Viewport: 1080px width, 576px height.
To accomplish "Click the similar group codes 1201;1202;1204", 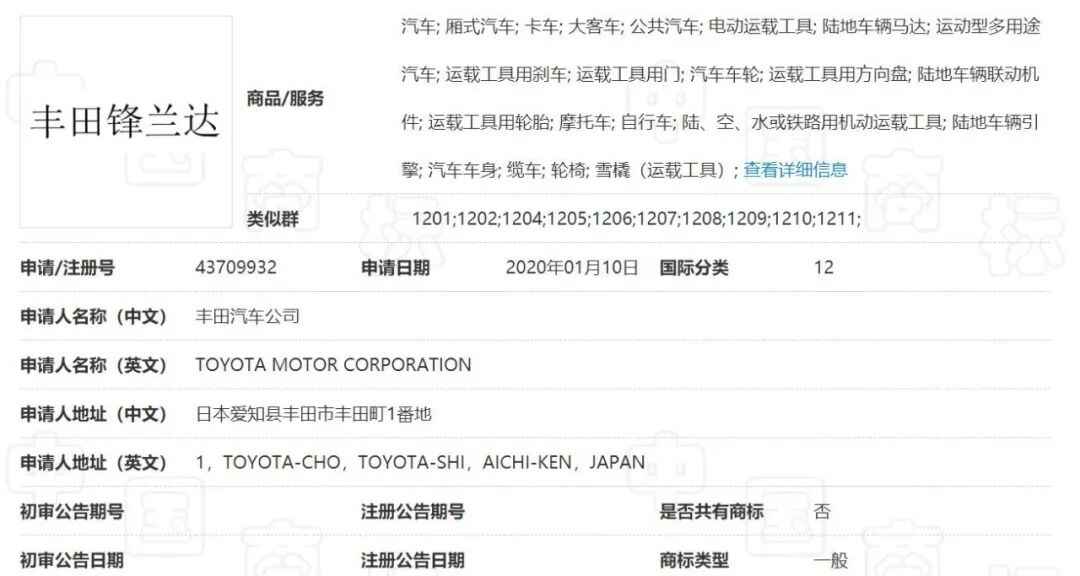I will pos(636,218).
